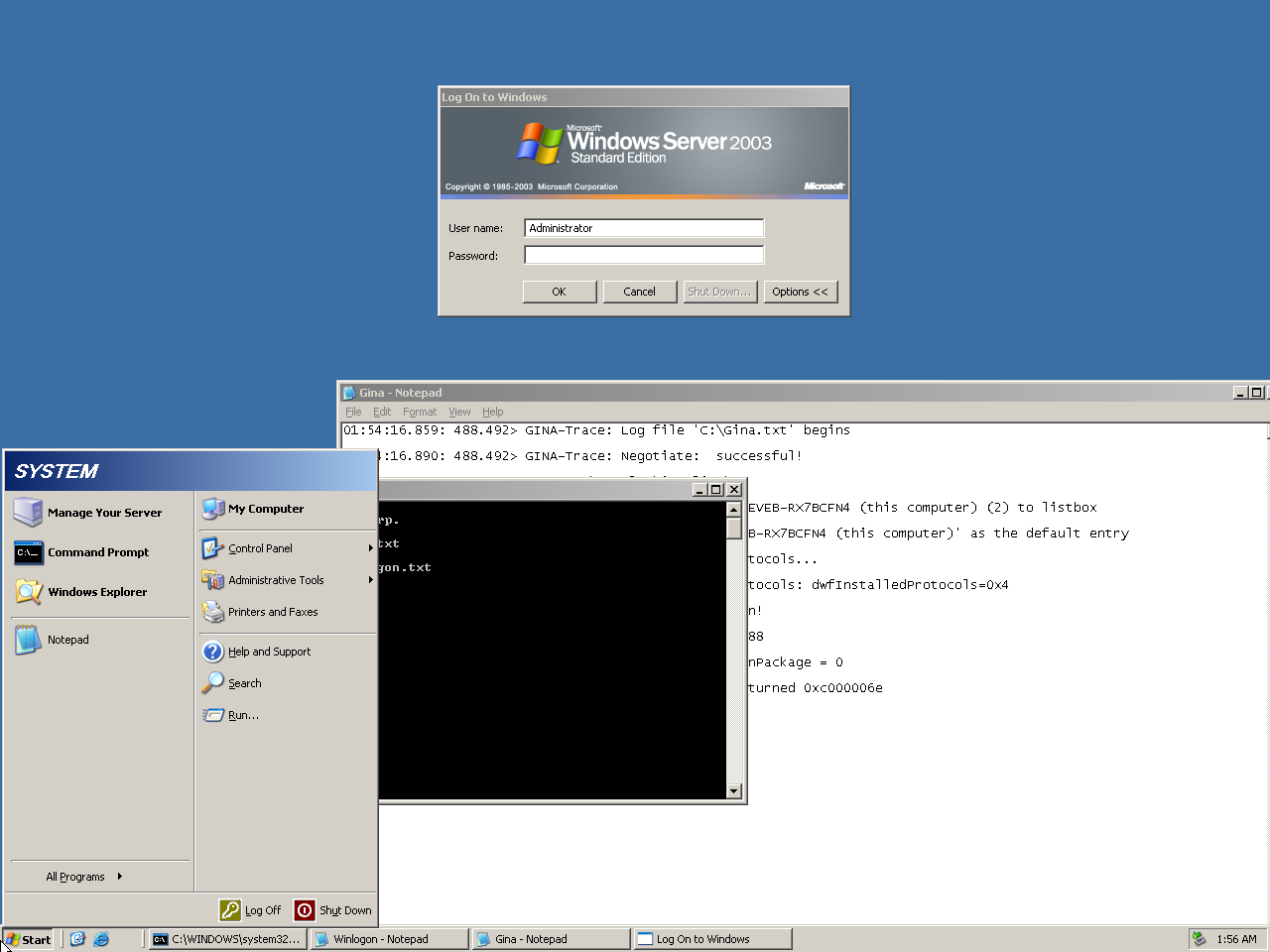Open the File menu in Gina - Notepad
Screen dimensions: 1270x952
tap(353, 412)
